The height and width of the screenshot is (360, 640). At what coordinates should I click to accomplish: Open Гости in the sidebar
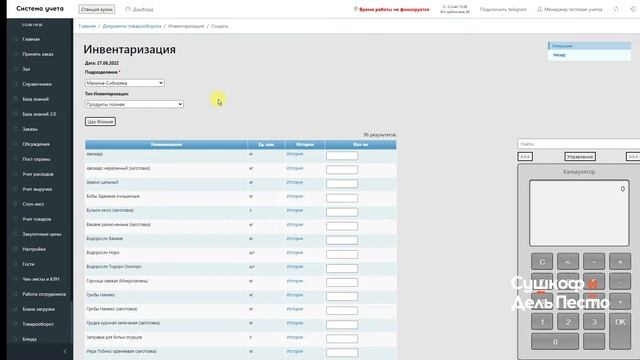(28, 264)
